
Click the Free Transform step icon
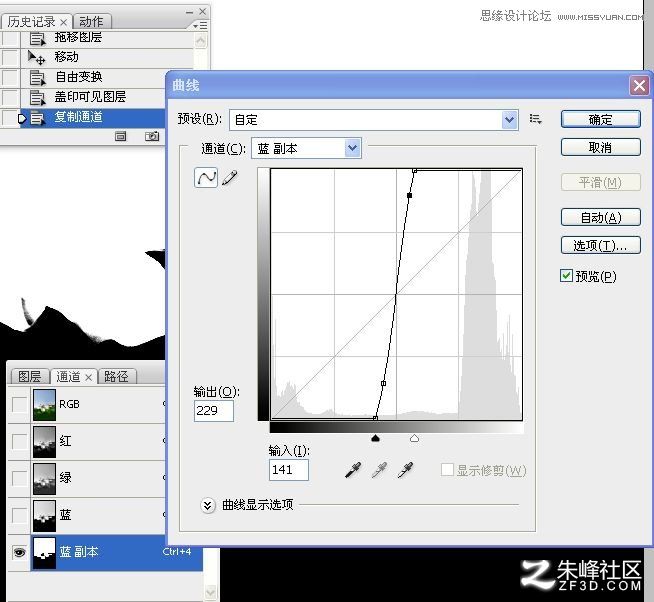click(x=37, y=78)
